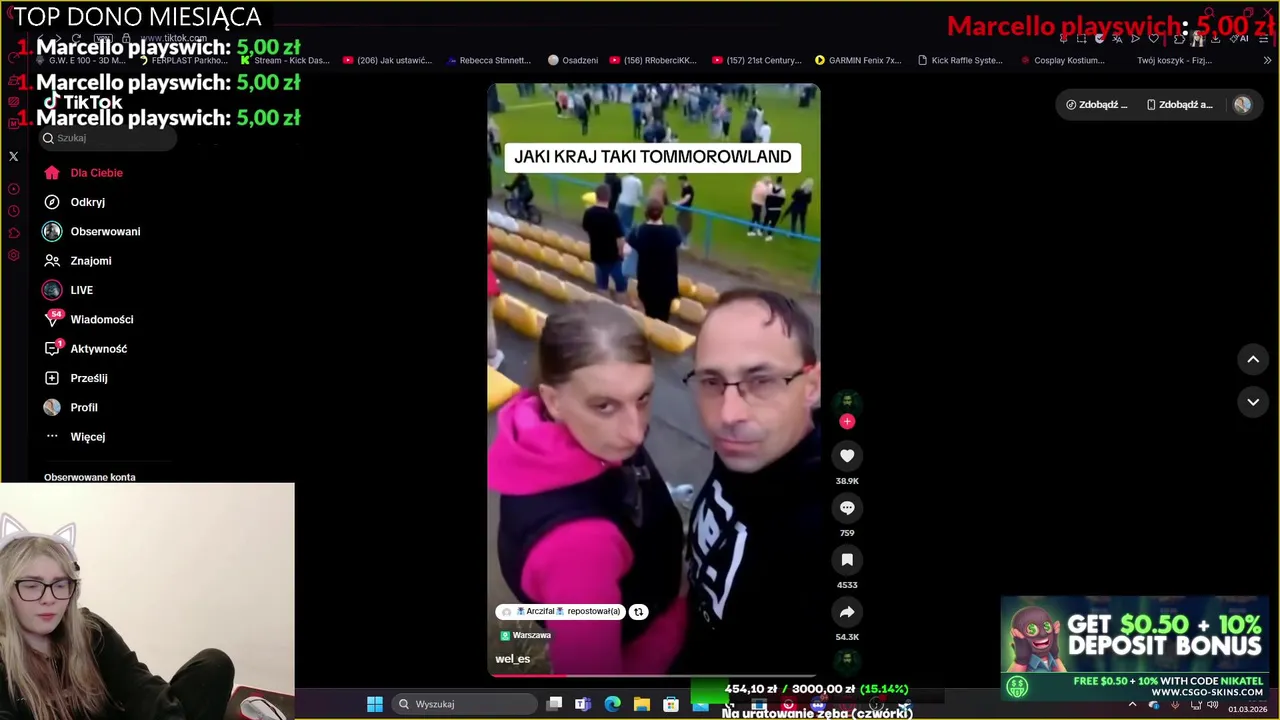Screen dimensions: 1280x720
Task: Click the TikTok search field Szukaj
Action: [x=108, y=138]
